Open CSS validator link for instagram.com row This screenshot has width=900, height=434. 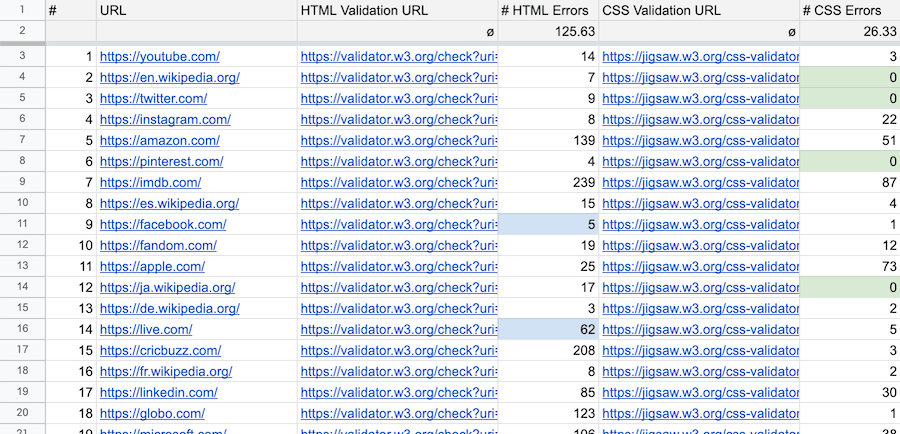point(700,119)
